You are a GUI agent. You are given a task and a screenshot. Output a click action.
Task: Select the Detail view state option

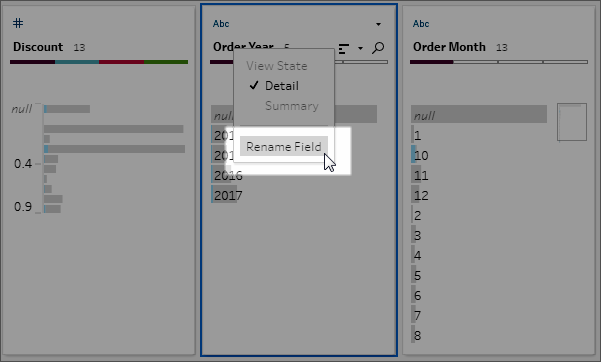tap(282, 86)
